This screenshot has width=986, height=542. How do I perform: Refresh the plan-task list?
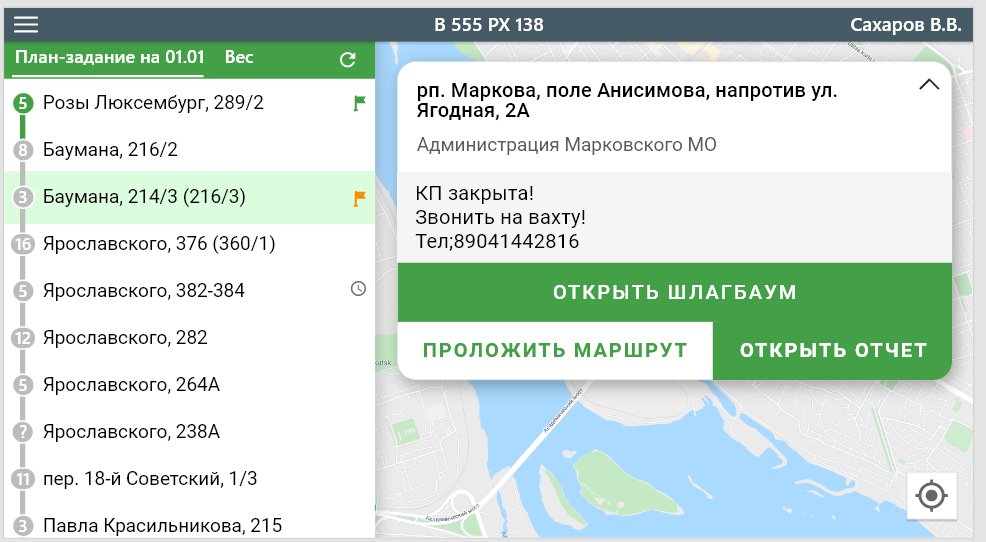point(348,59)
